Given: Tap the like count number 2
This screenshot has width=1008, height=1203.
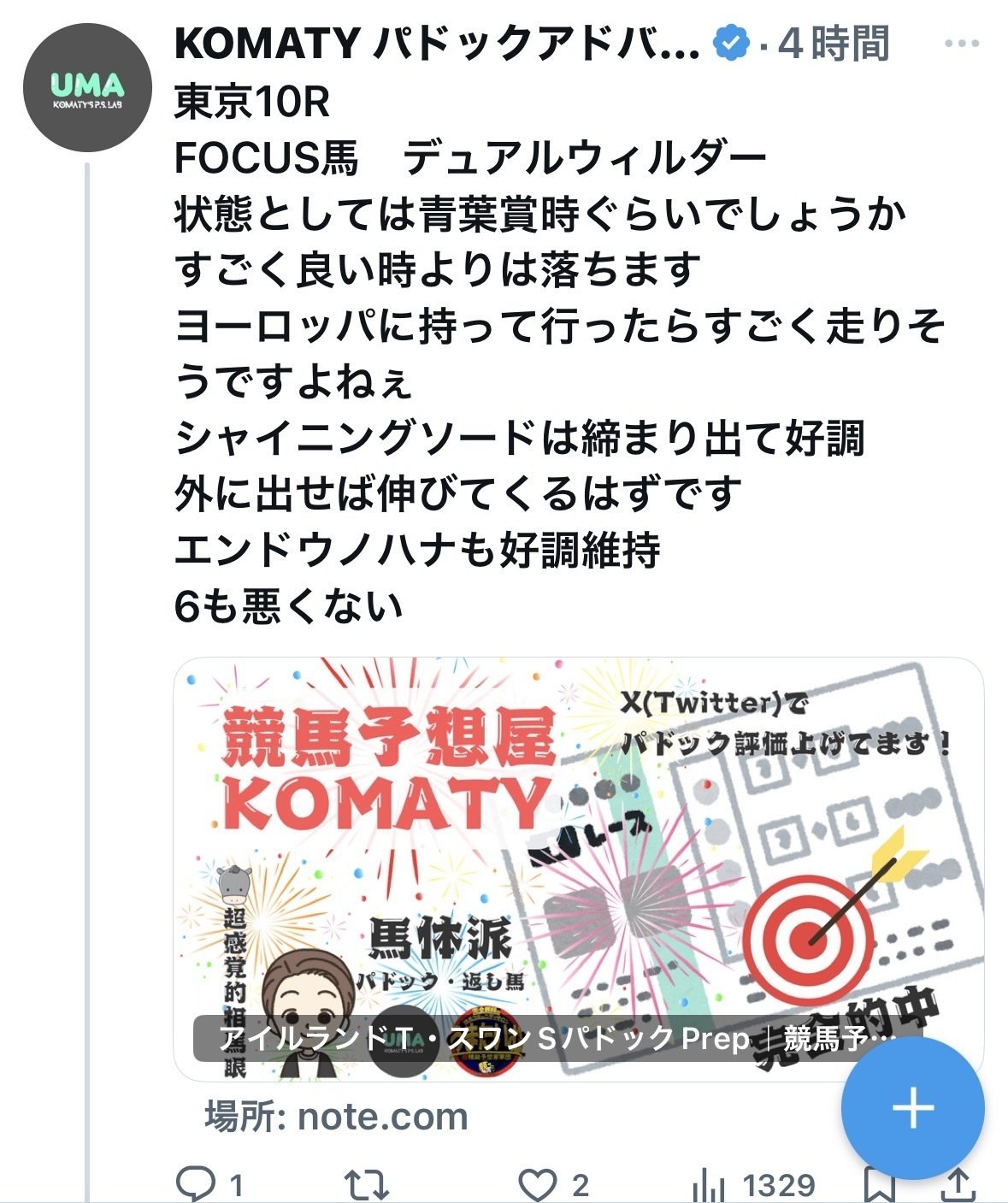Looking at the screenshot, I should coord(580,1185).
